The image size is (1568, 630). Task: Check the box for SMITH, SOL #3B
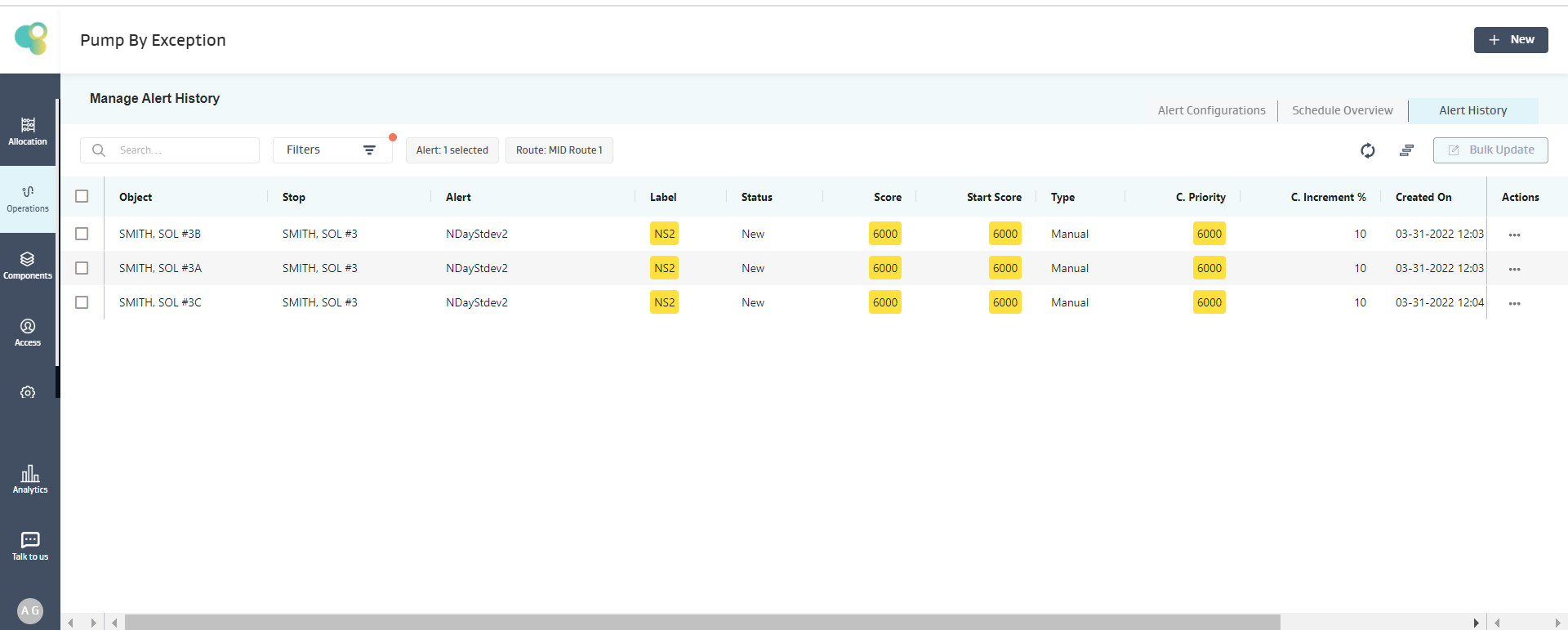[82, 234]
